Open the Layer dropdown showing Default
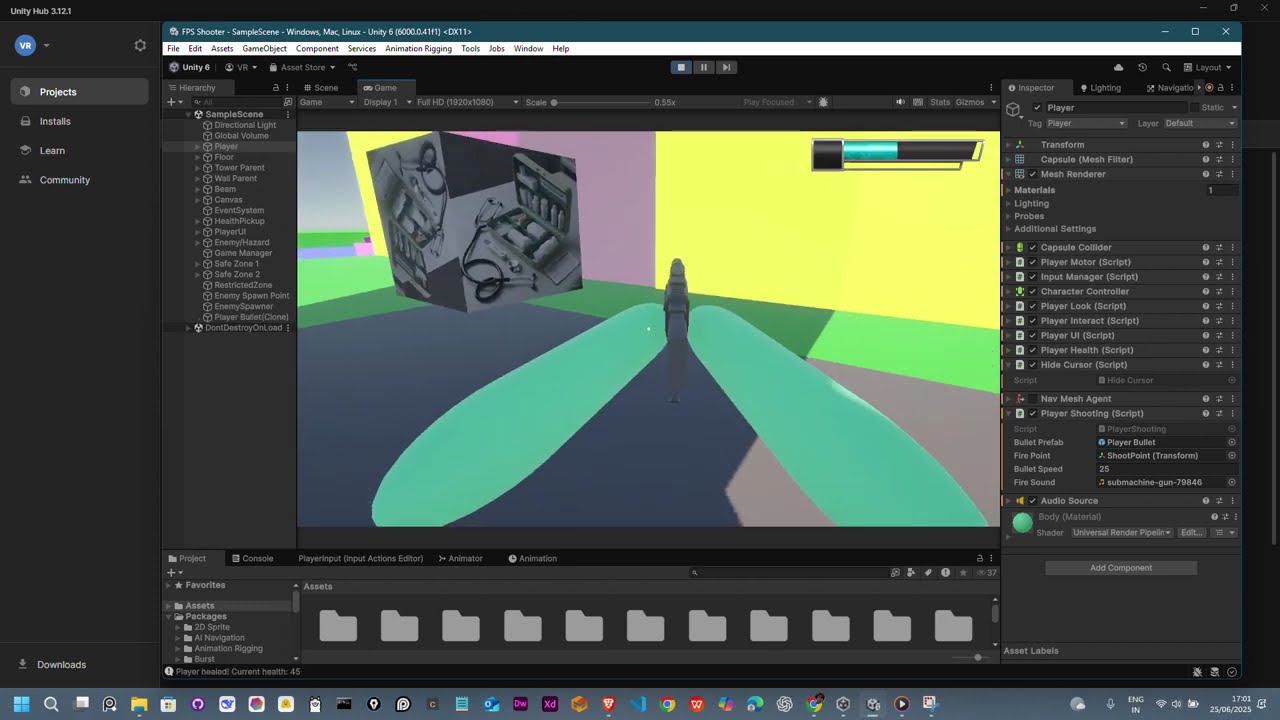 (x=1200, y=123)
